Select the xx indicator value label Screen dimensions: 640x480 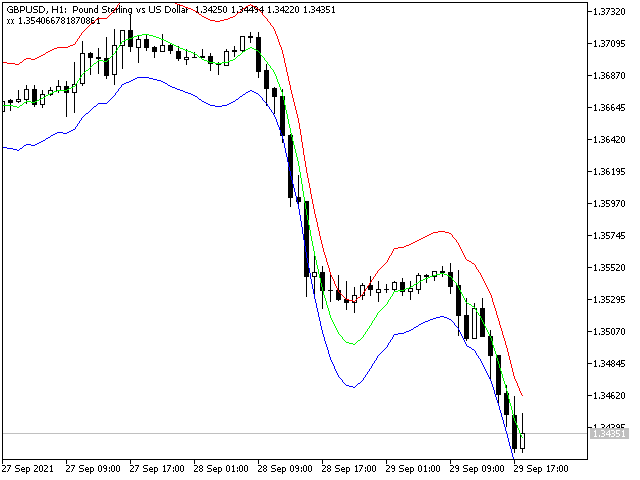[x=53, y=20]
